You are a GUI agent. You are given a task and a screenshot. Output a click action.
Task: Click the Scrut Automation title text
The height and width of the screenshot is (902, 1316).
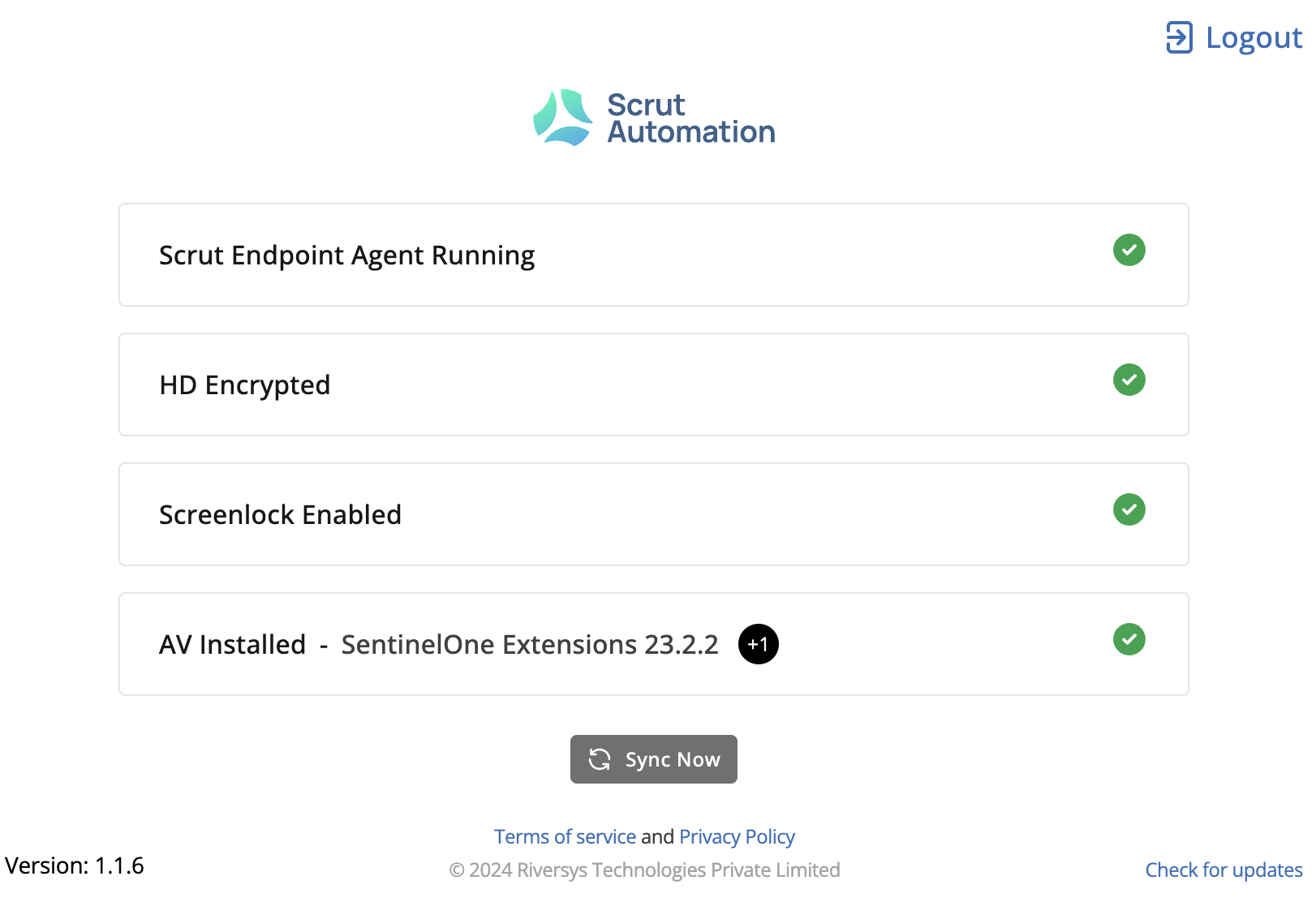point(690,118)
